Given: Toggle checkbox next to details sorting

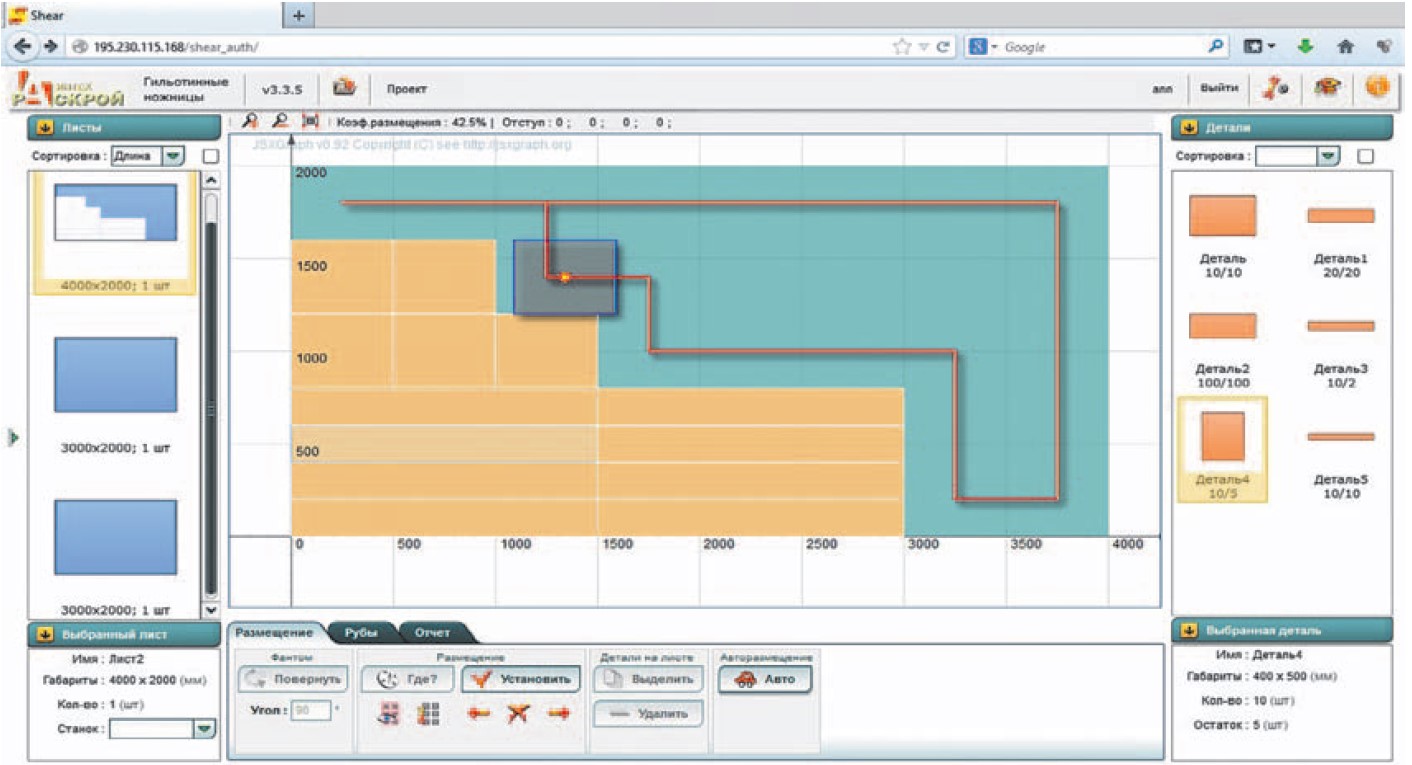Looking at the screenshot, I should 1366,156.
